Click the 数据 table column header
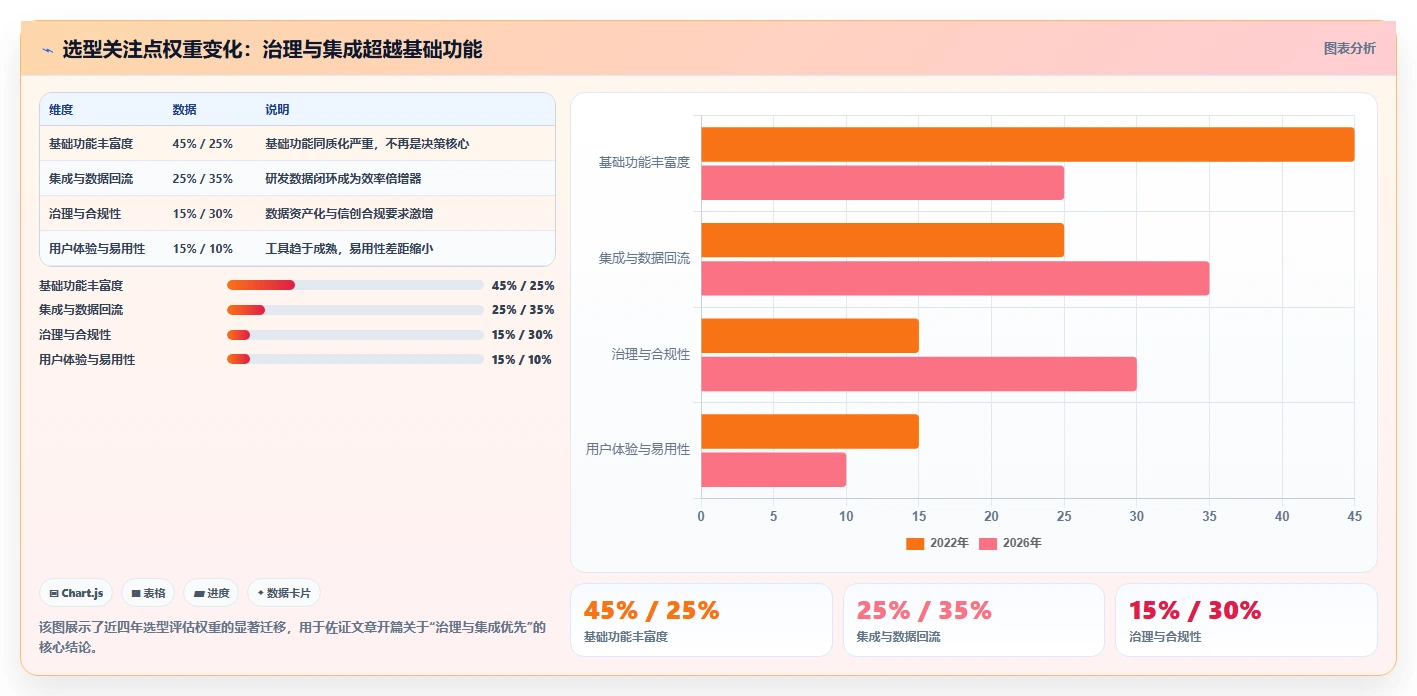The width and height of the screenshot is (1417, 696). (185, 109)
